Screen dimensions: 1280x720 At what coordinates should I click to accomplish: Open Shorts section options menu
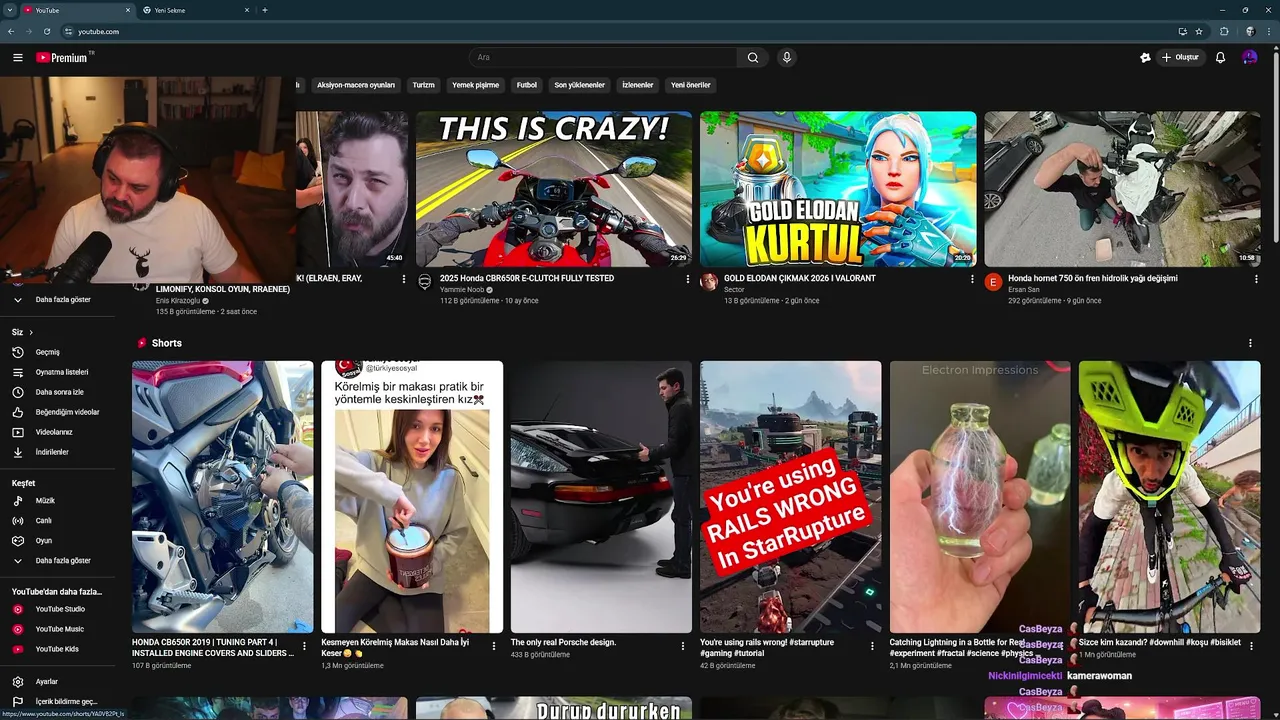(1250, 343)
